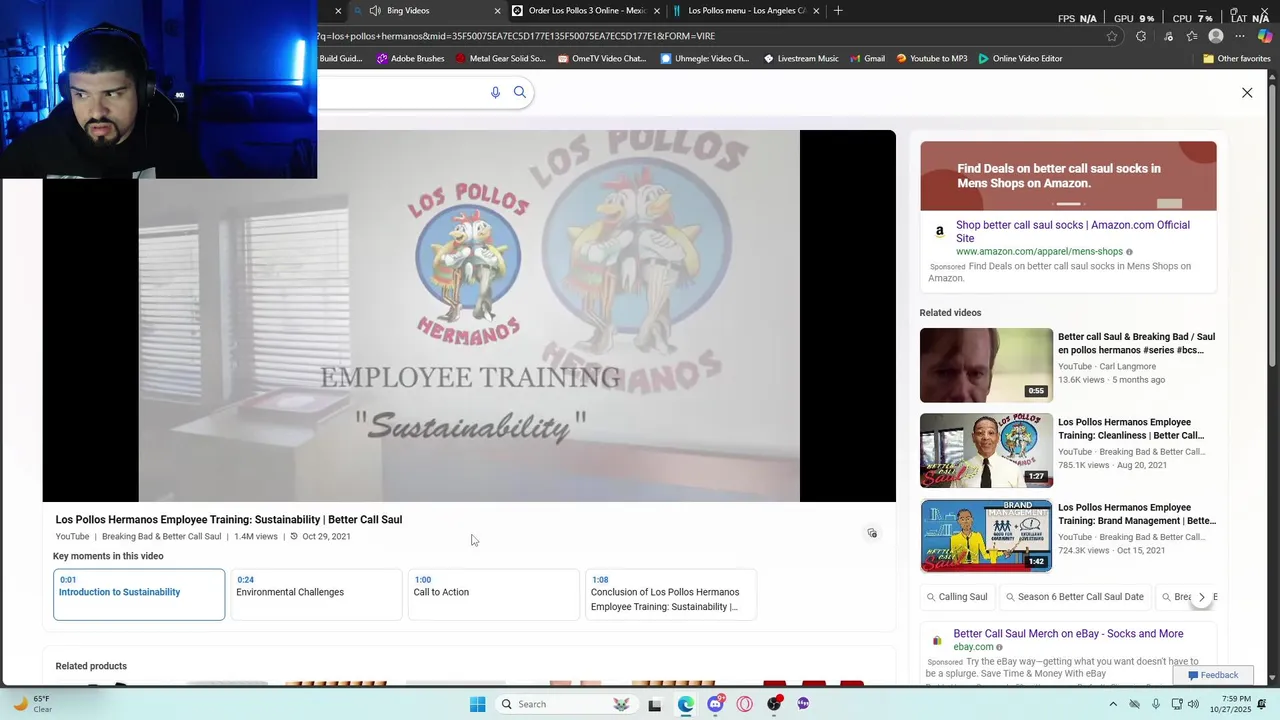Click the Breaking Bad & Better Call Saul channel name

coord(161,537)
